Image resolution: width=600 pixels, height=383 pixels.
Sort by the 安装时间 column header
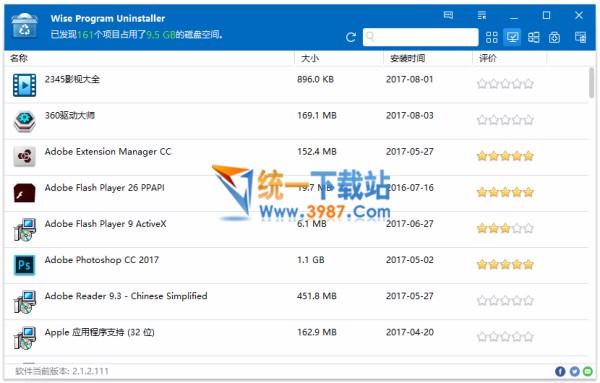[408, 58]
